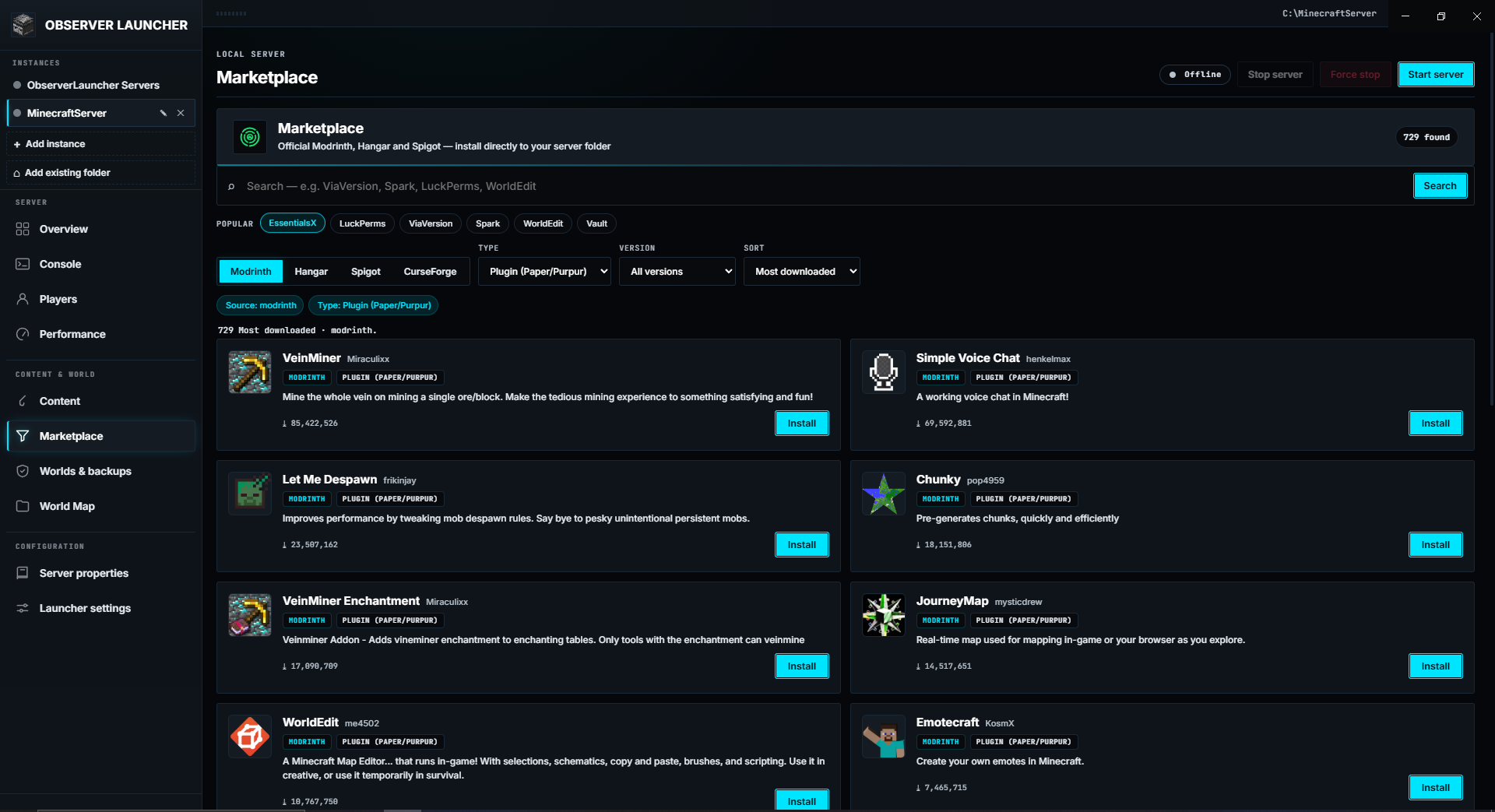Click the Console terminal icon
The height and width of the screenshot is (812, 1495).
[23, 264]
